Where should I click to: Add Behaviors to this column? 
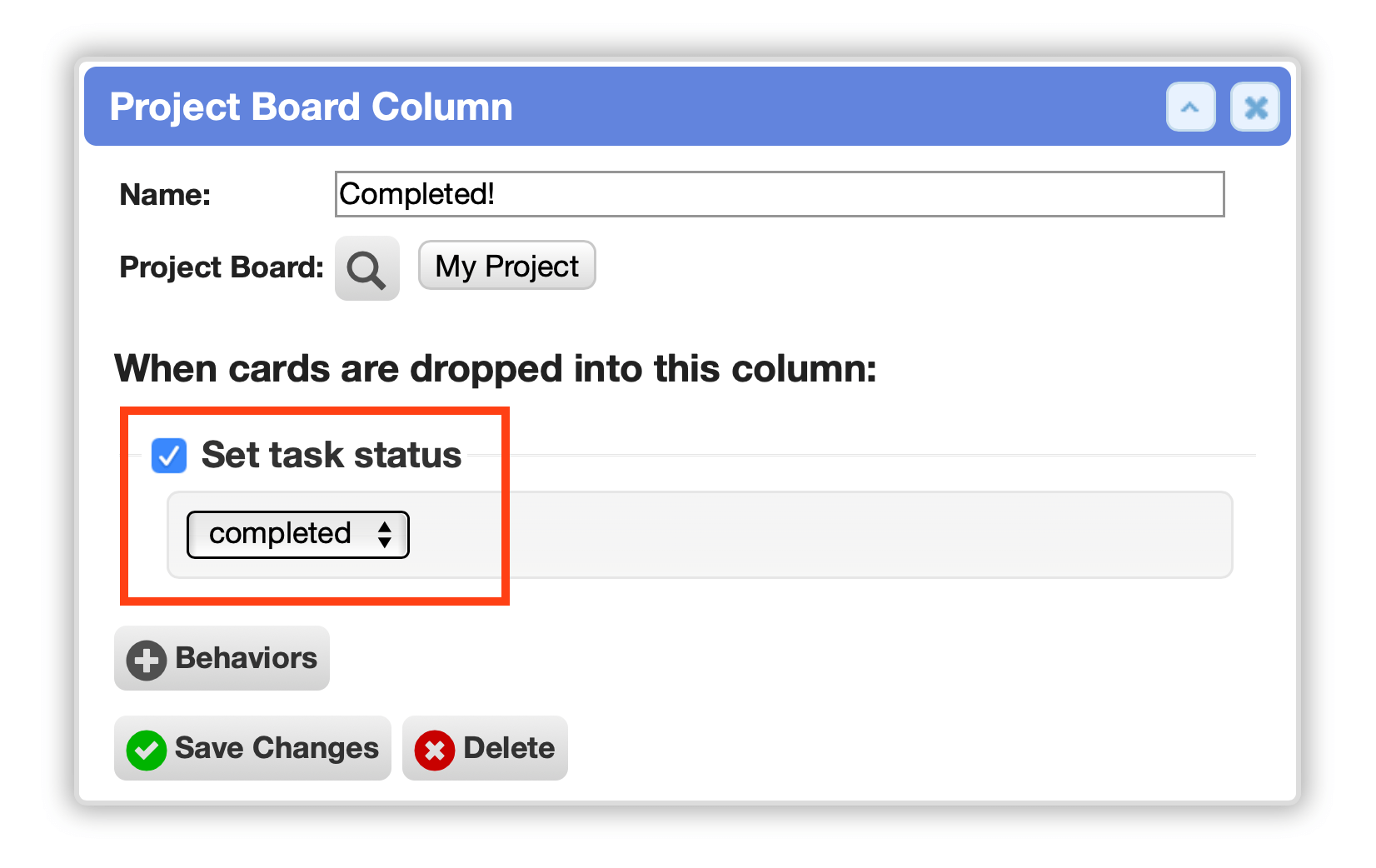(222, 658)
